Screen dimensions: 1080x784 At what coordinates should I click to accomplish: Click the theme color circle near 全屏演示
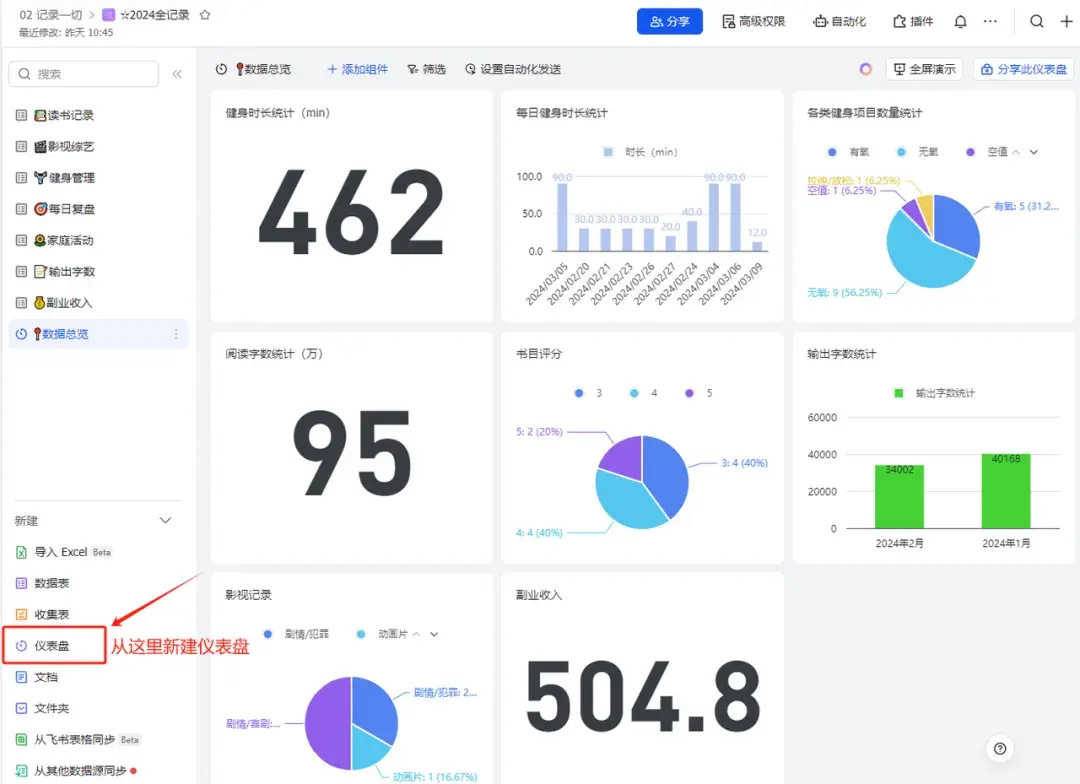867,69
